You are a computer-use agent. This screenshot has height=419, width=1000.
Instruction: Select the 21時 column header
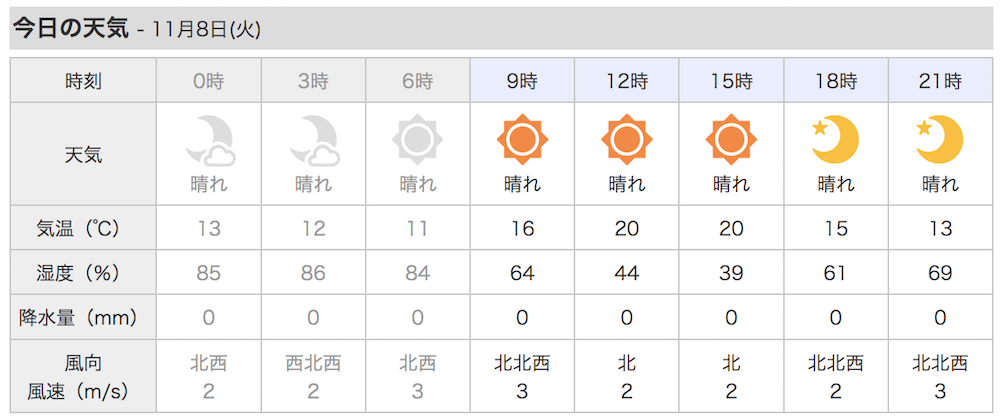point(940,80)
